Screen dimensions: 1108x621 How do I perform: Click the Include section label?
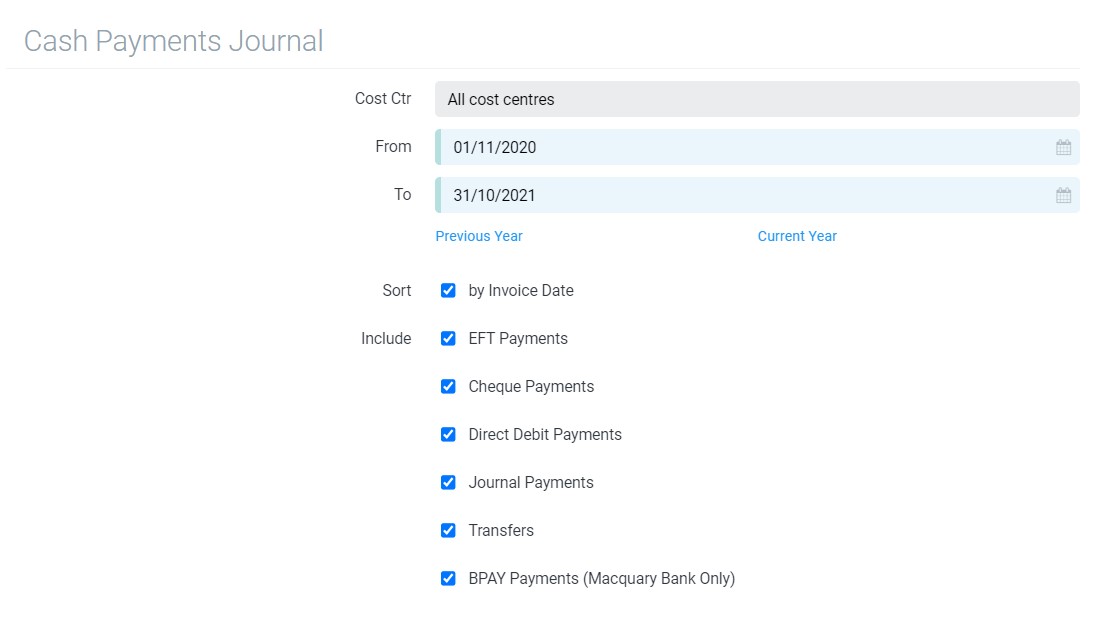[386, 338]
